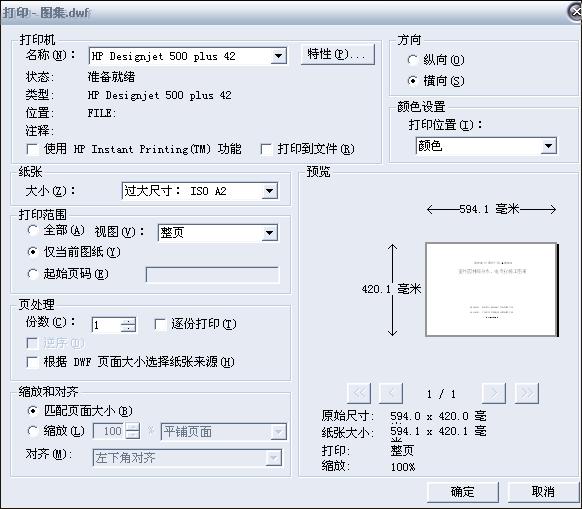Screen dimensions: 582x509
Task: Select 缩放(L) scale radio button
Action: [33, 431]
